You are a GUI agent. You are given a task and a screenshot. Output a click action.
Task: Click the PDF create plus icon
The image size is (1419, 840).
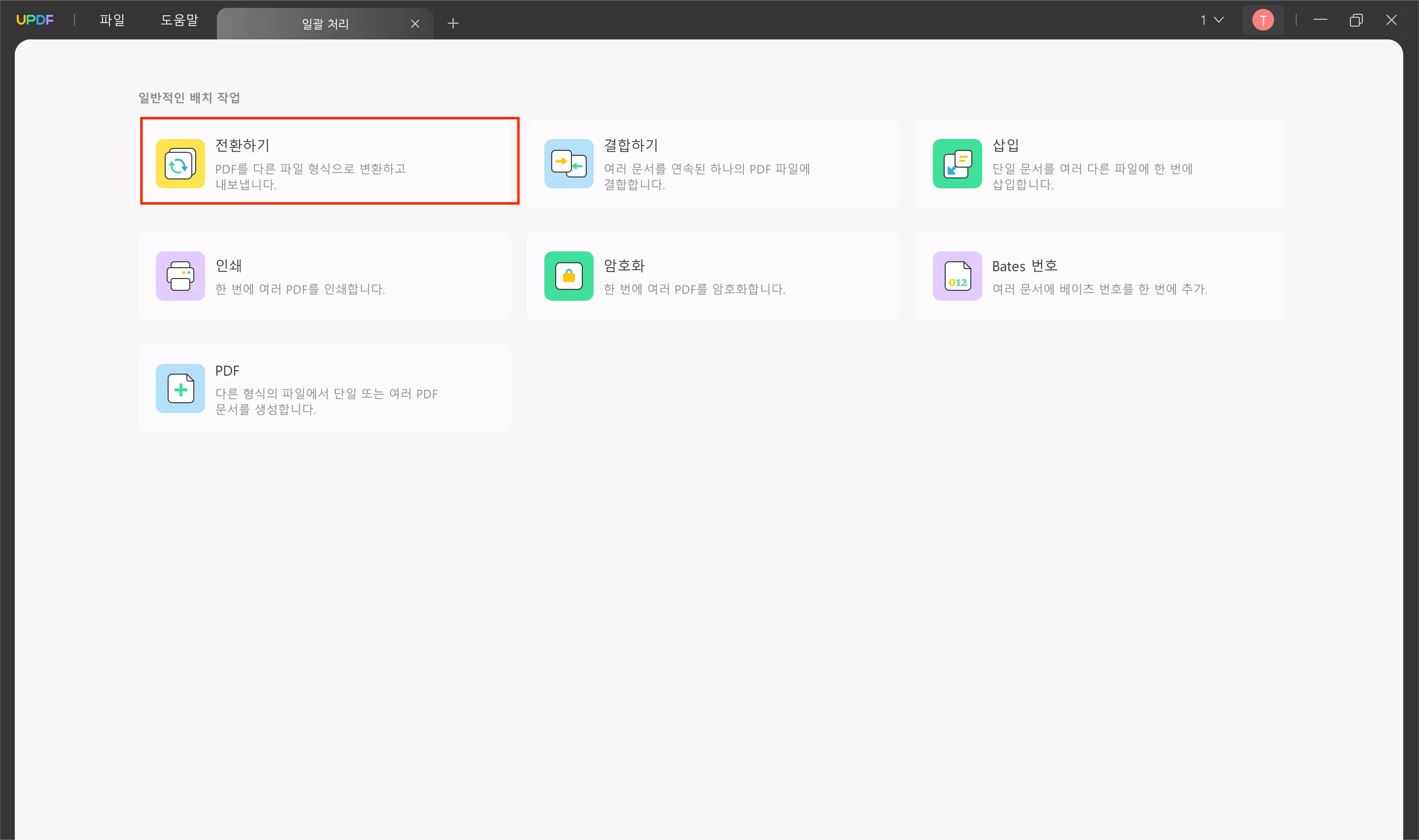[x=180, y=388]
